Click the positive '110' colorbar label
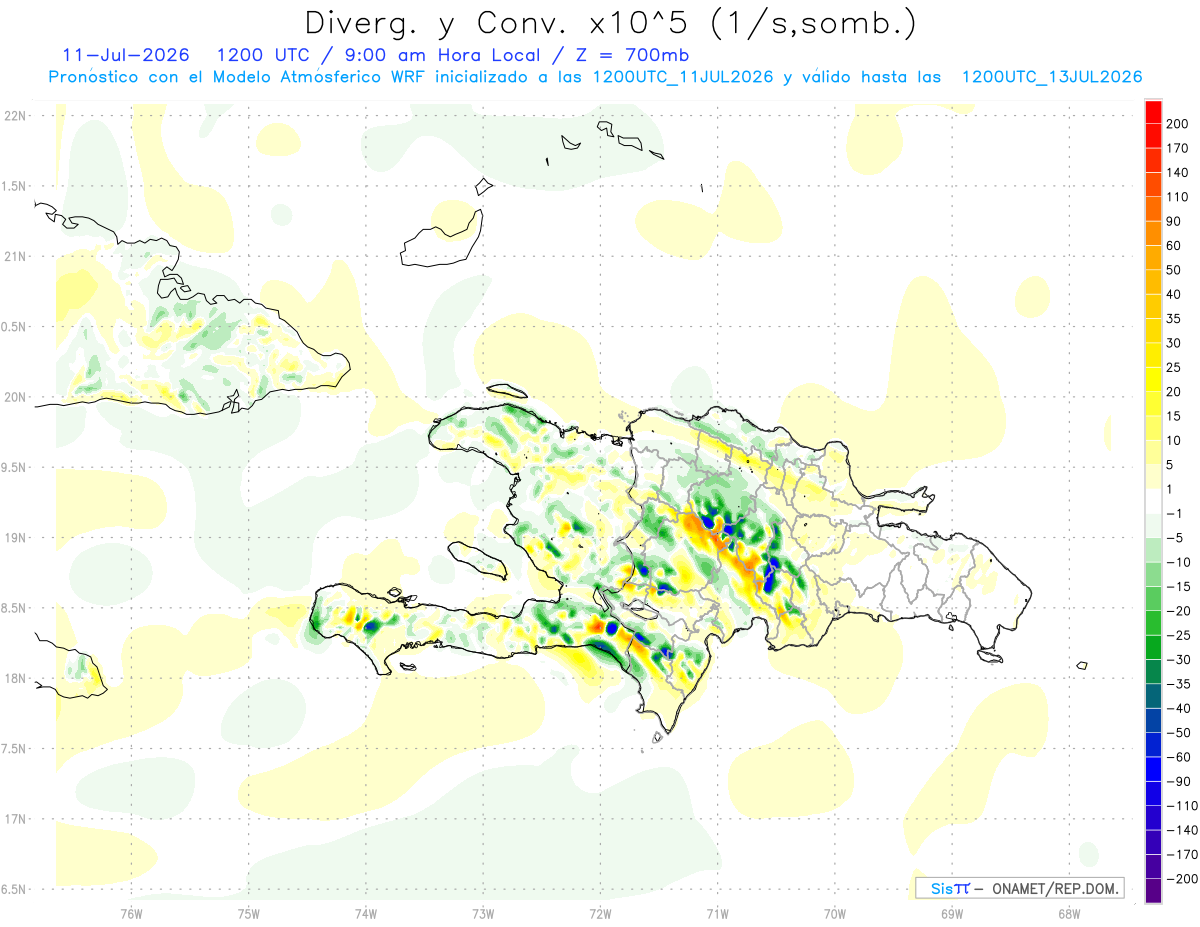 point(1177,197)
